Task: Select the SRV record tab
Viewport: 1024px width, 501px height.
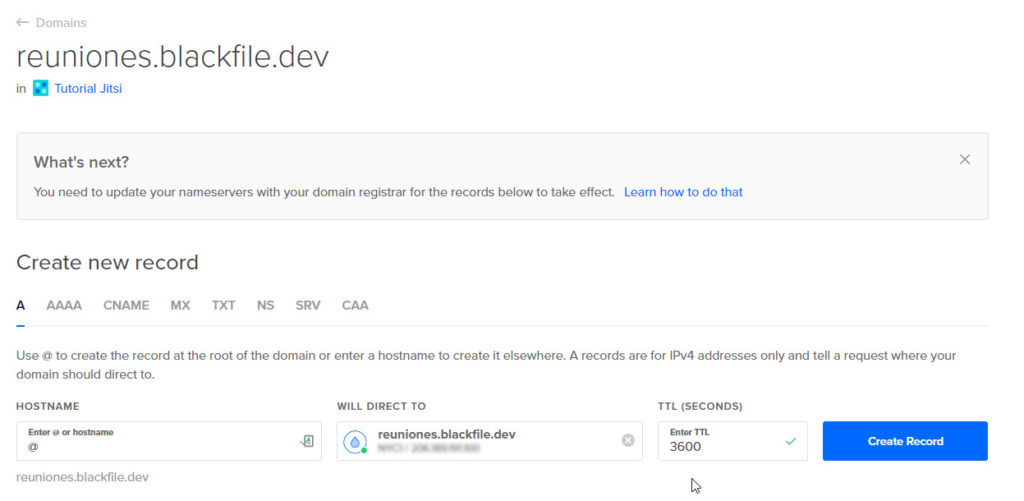Action: coord(308,305)
